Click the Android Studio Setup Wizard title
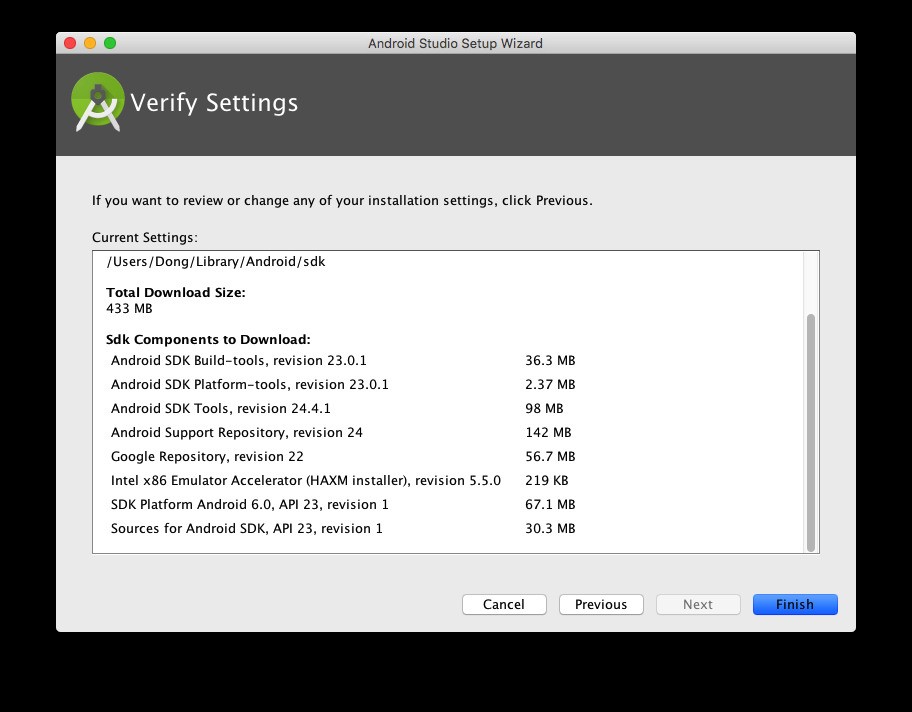Viewport: 912px width, 712px height. pos(455,44)
